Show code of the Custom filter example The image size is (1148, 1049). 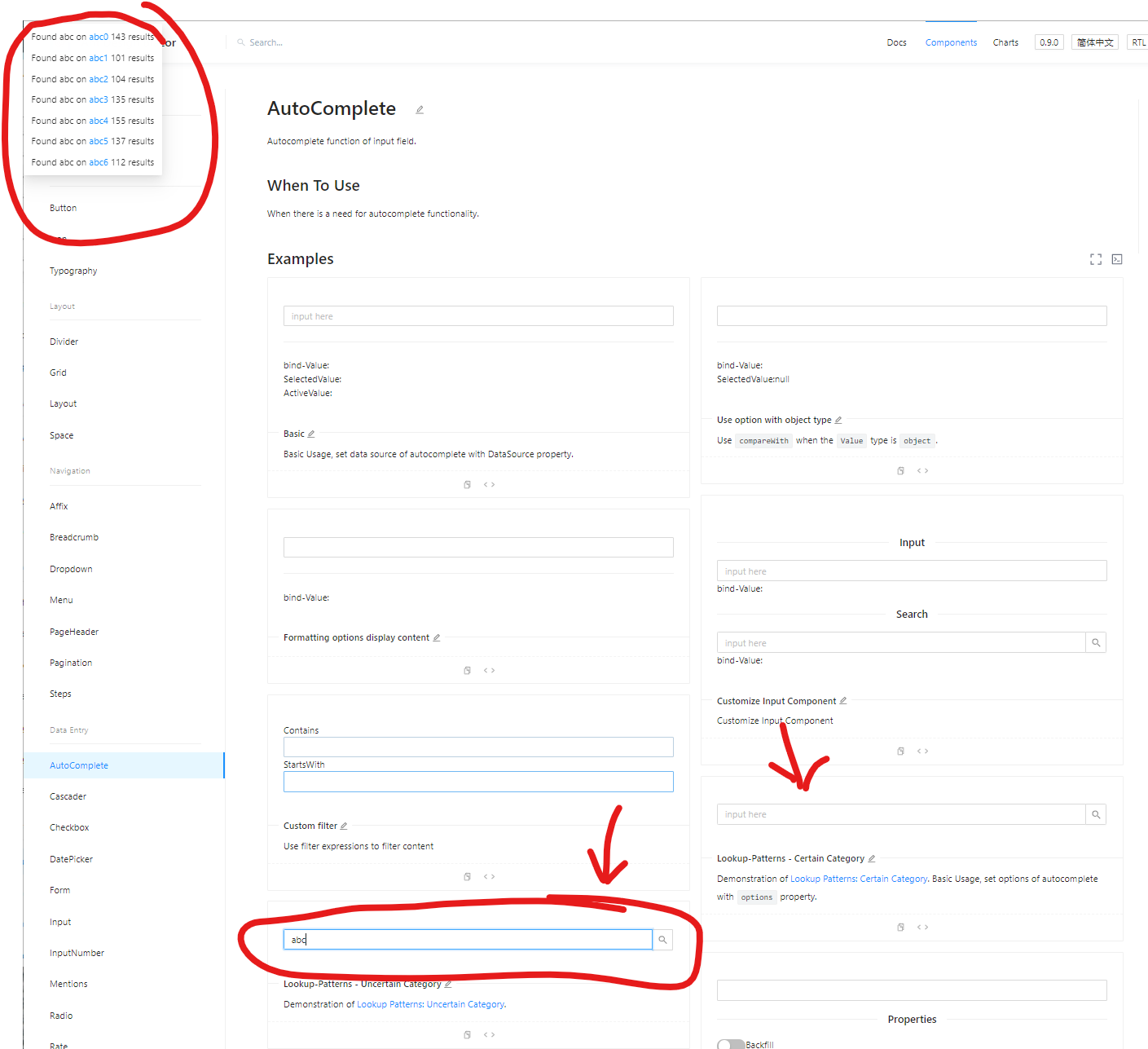click(489, 877)
